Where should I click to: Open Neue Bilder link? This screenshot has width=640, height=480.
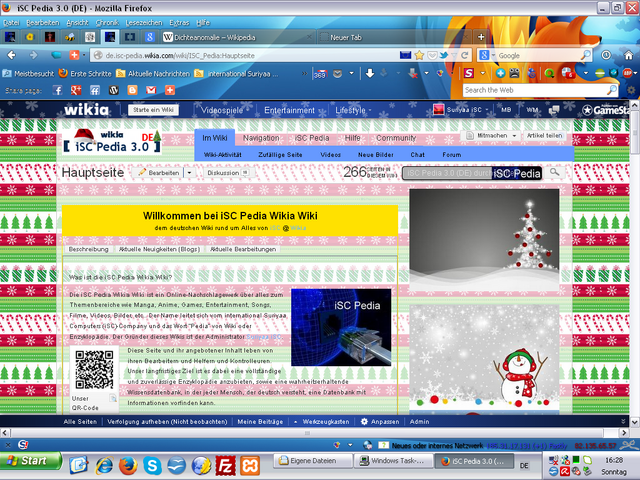pyautogui.click(x=376, y=155)
